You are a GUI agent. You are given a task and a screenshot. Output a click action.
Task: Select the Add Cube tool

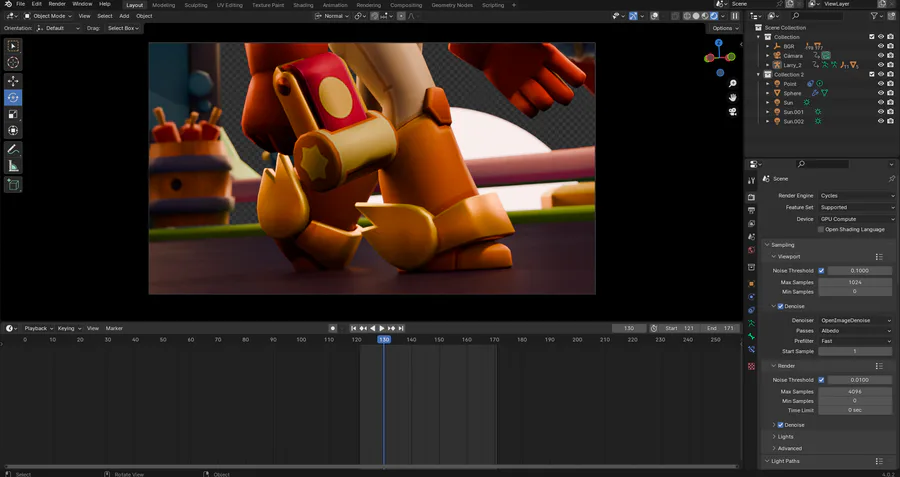tap(13, 185)
